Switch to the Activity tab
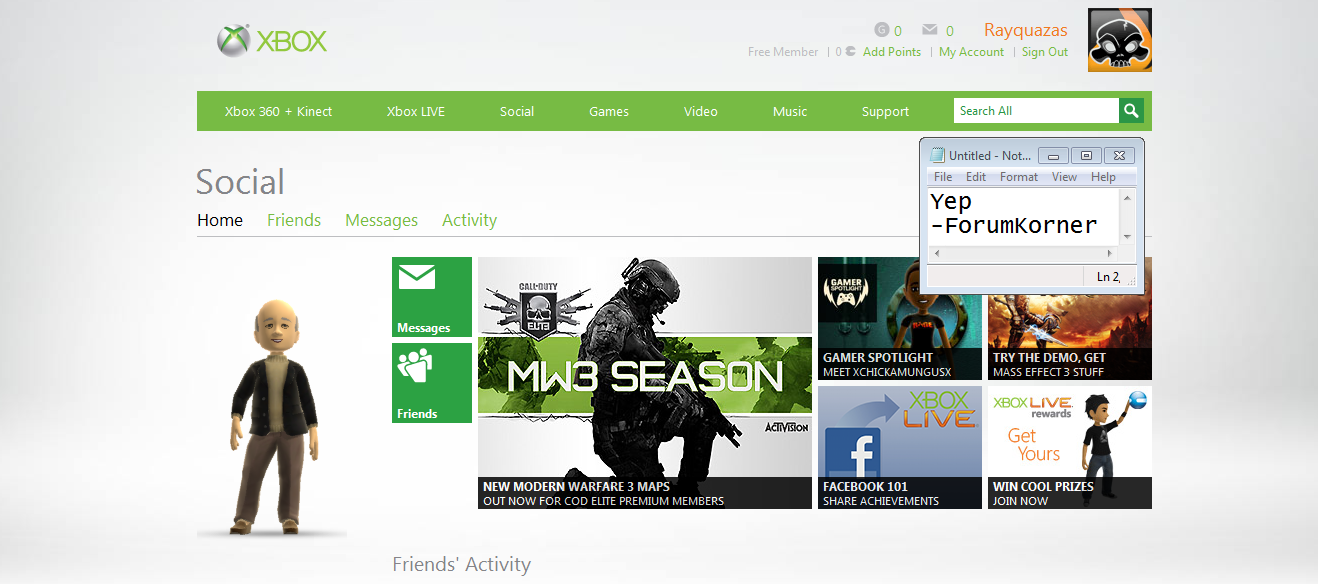 click(x=470, y=220)
